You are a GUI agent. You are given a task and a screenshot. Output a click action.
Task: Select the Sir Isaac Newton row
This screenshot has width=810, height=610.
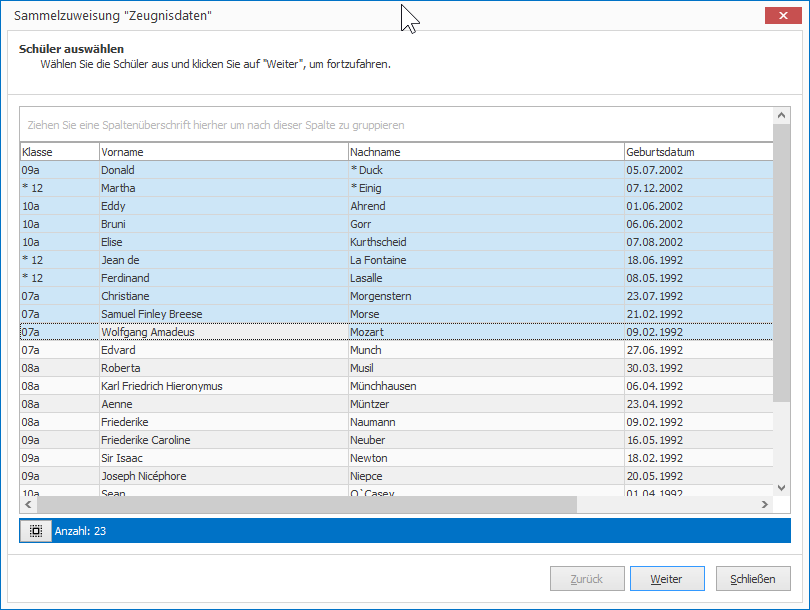(396, 458)
